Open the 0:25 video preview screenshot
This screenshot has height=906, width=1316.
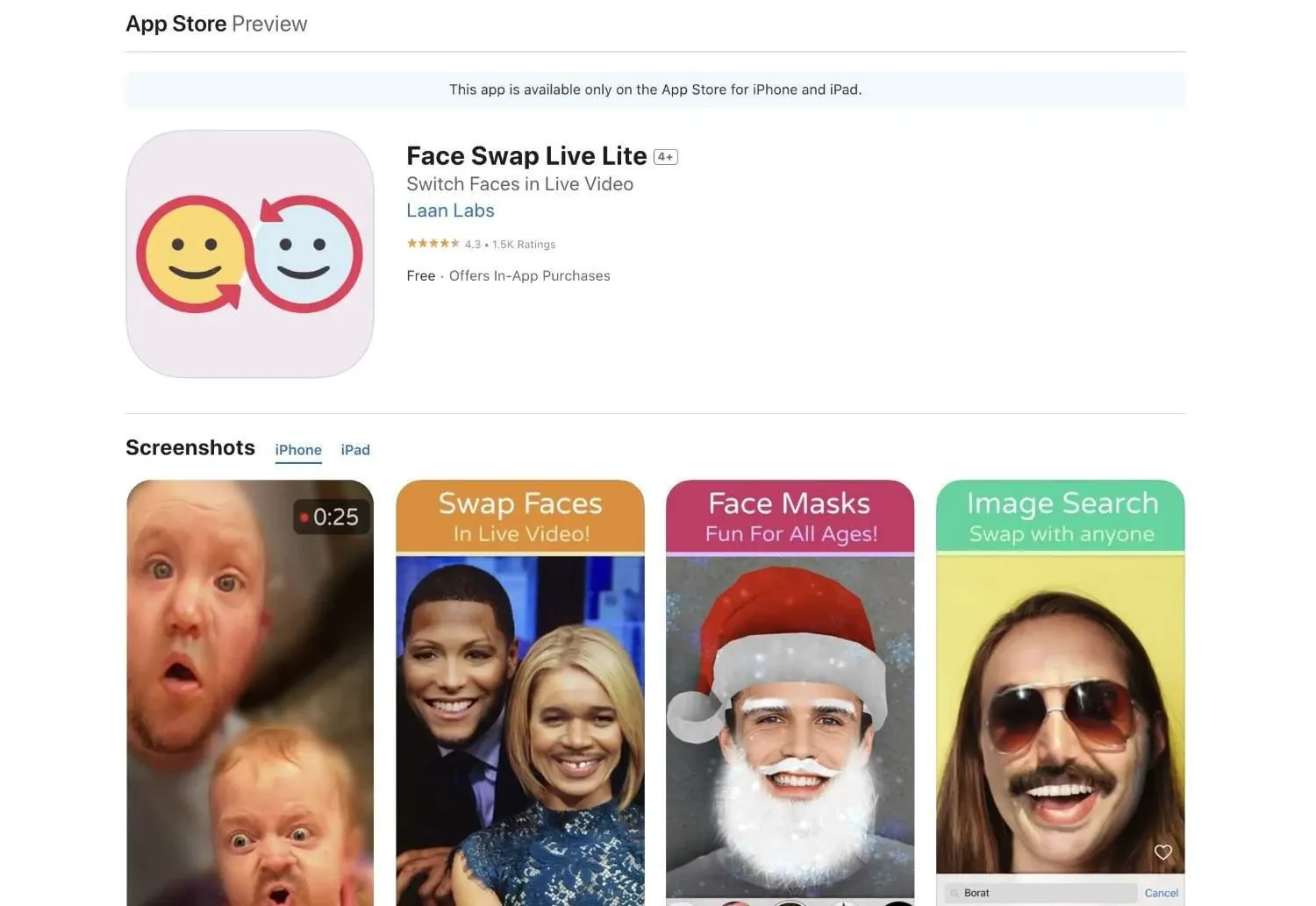pos(250,693)
